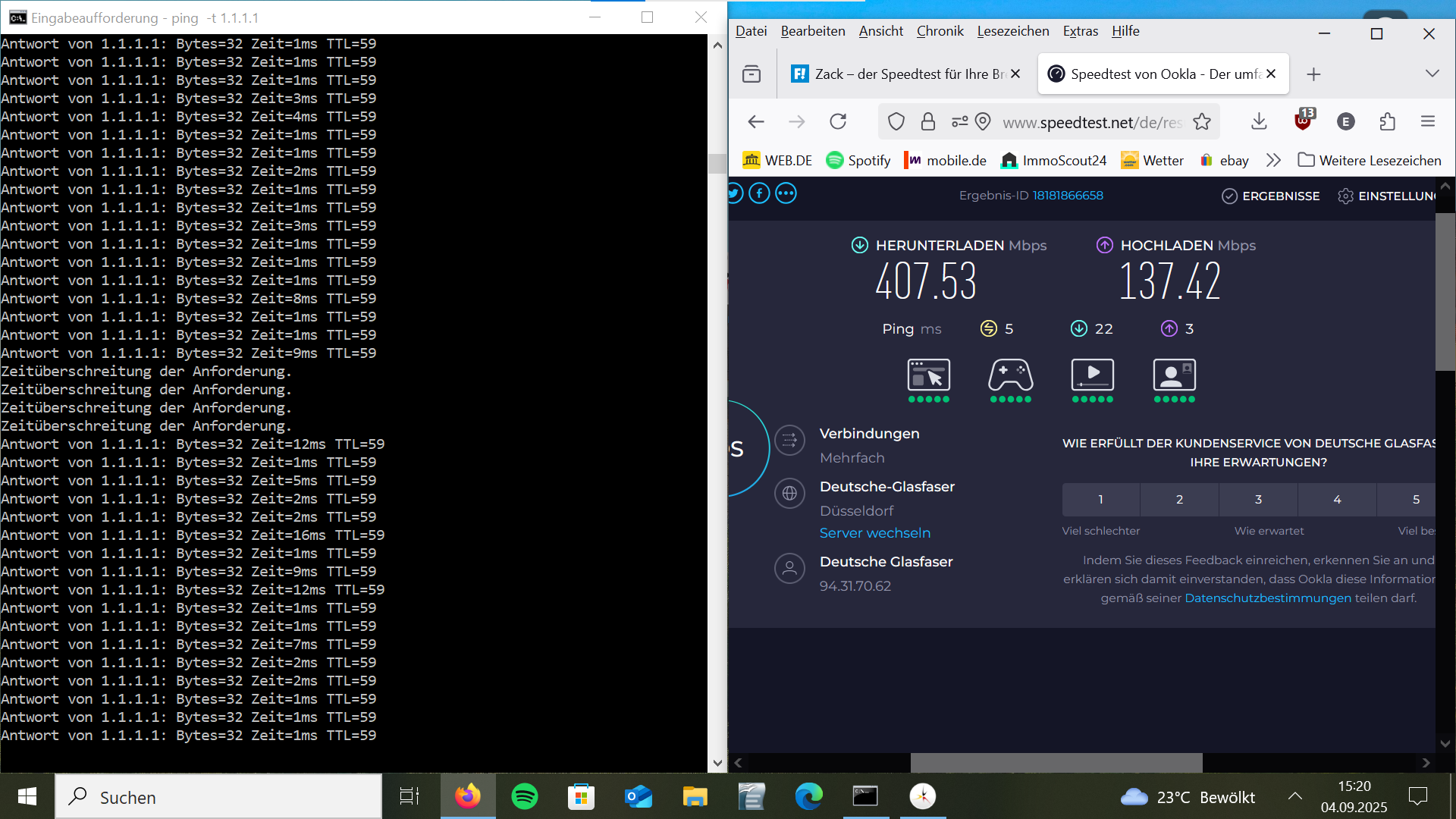Viewport: 1456px width, 819px height.
Task: Show hidden system tray icons
Action: [x=1295, y=796]
